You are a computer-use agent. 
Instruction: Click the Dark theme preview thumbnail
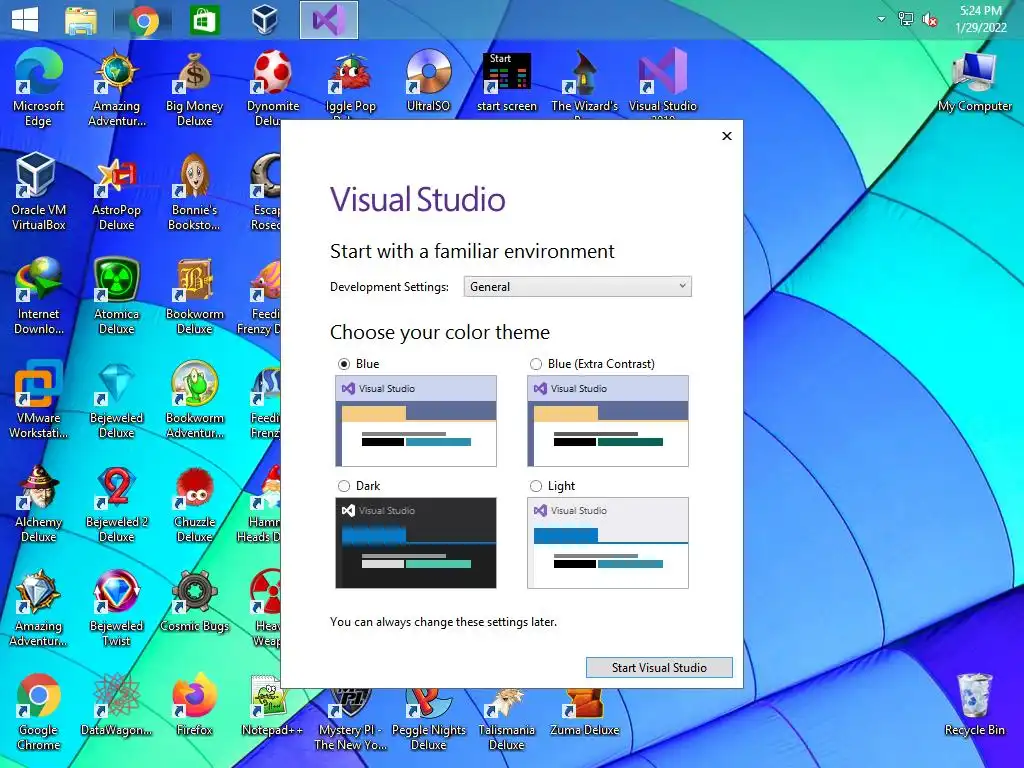[416, 543]
